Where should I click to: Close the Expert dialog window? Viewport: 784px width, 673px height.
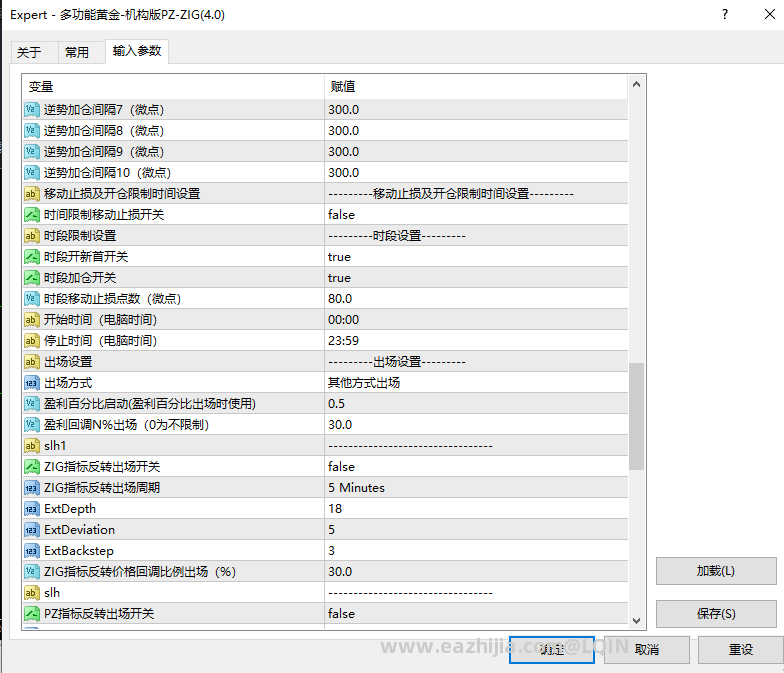tap(770, 14)
